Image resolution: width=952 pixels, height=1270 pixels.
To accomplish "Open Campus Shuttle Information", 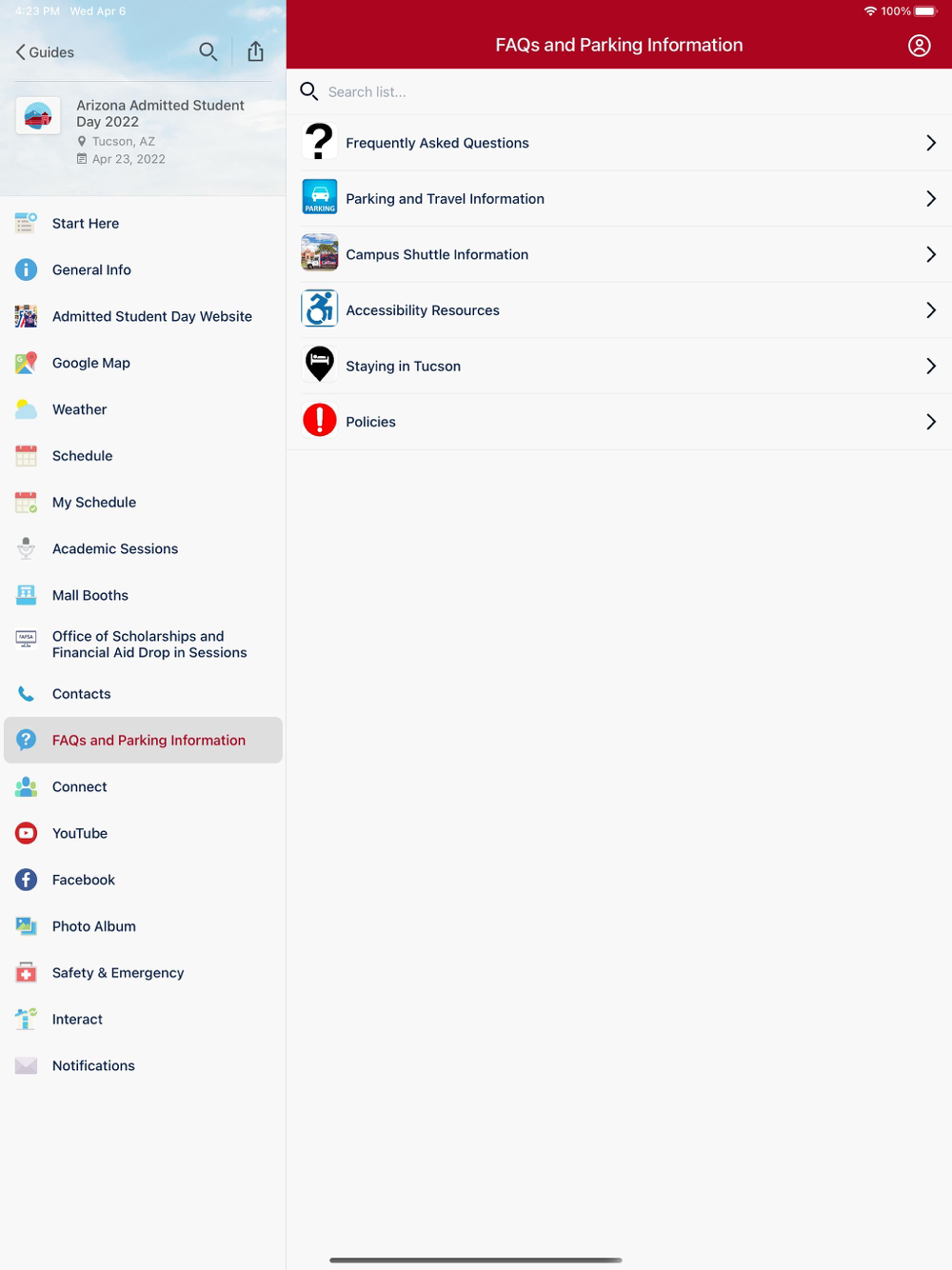I will point(619,254).
